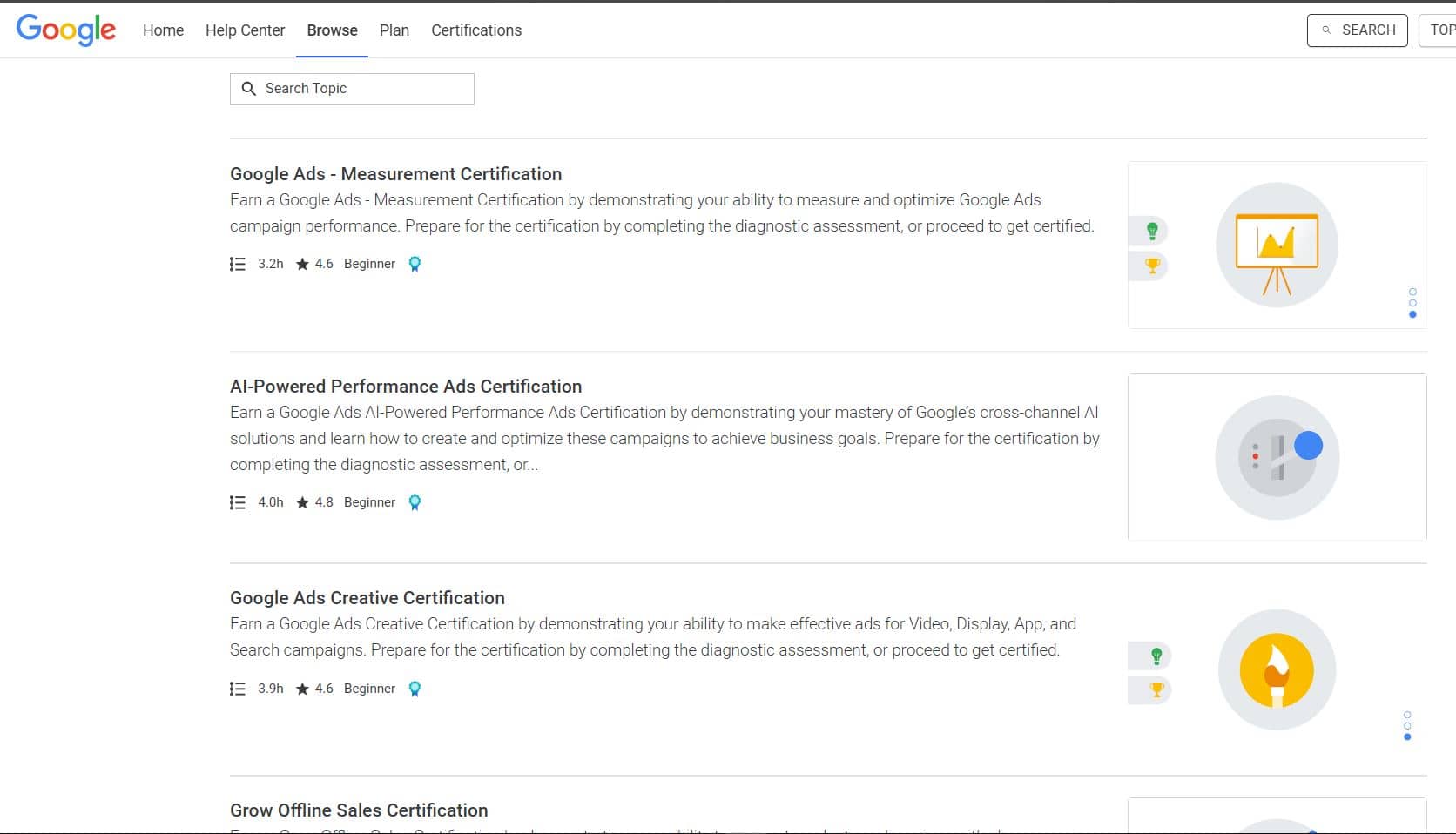Click certification badge icon for Creative Certification
The width and height of the screenshot is (1456, 834).
point(415,689)
